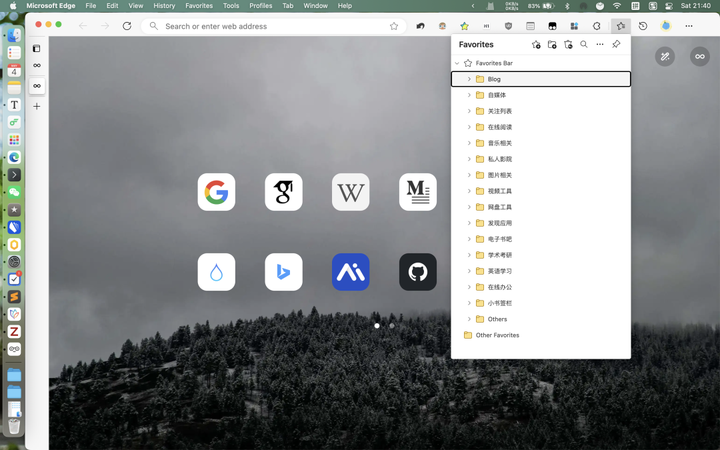The height and width of the screenshot is (450, 720).
Task: Open the History menu
Action: [x=164, y=6]
